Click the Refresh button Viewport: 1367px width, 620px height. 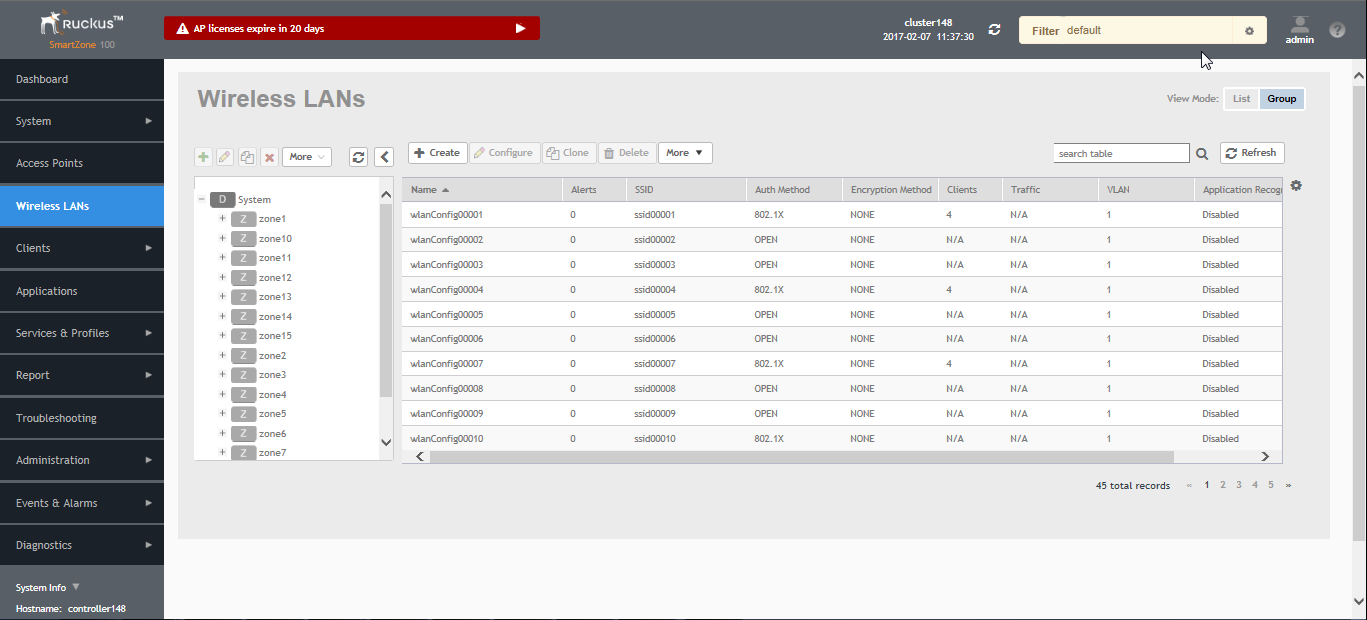pos(1252,153)
